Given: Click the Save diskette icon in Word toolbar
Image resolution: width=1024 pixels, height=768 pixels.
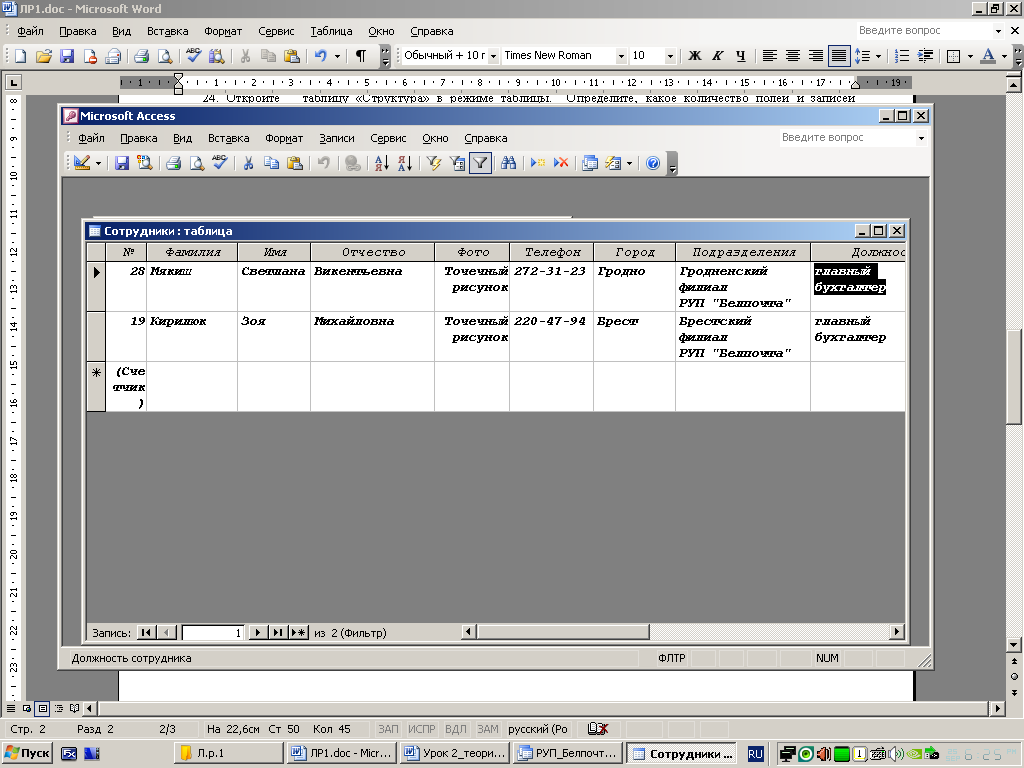Looking at the screenshot, I should [x=67, y=56].
